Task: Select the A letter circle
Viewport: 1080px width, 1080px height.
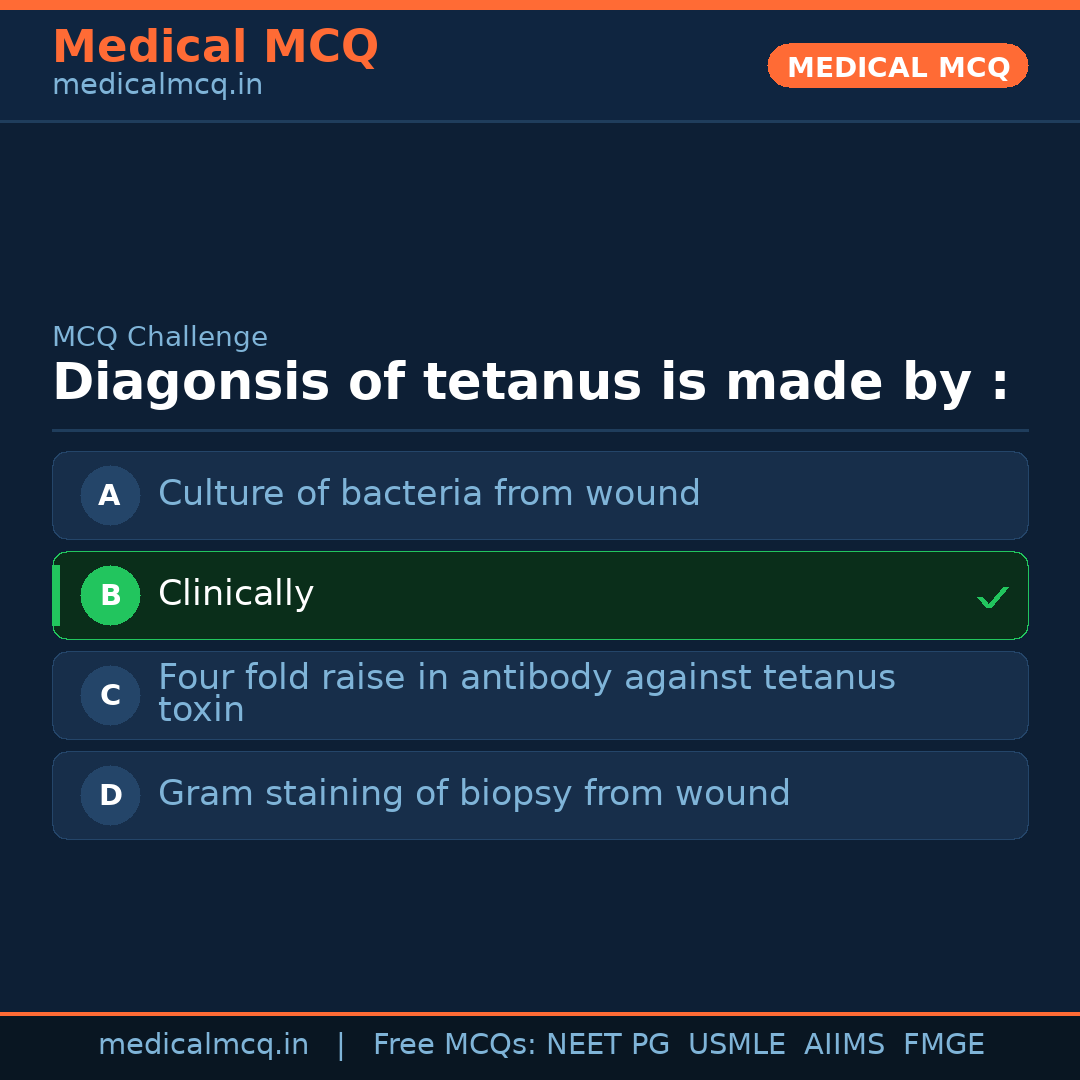Action: pos(110,495)
